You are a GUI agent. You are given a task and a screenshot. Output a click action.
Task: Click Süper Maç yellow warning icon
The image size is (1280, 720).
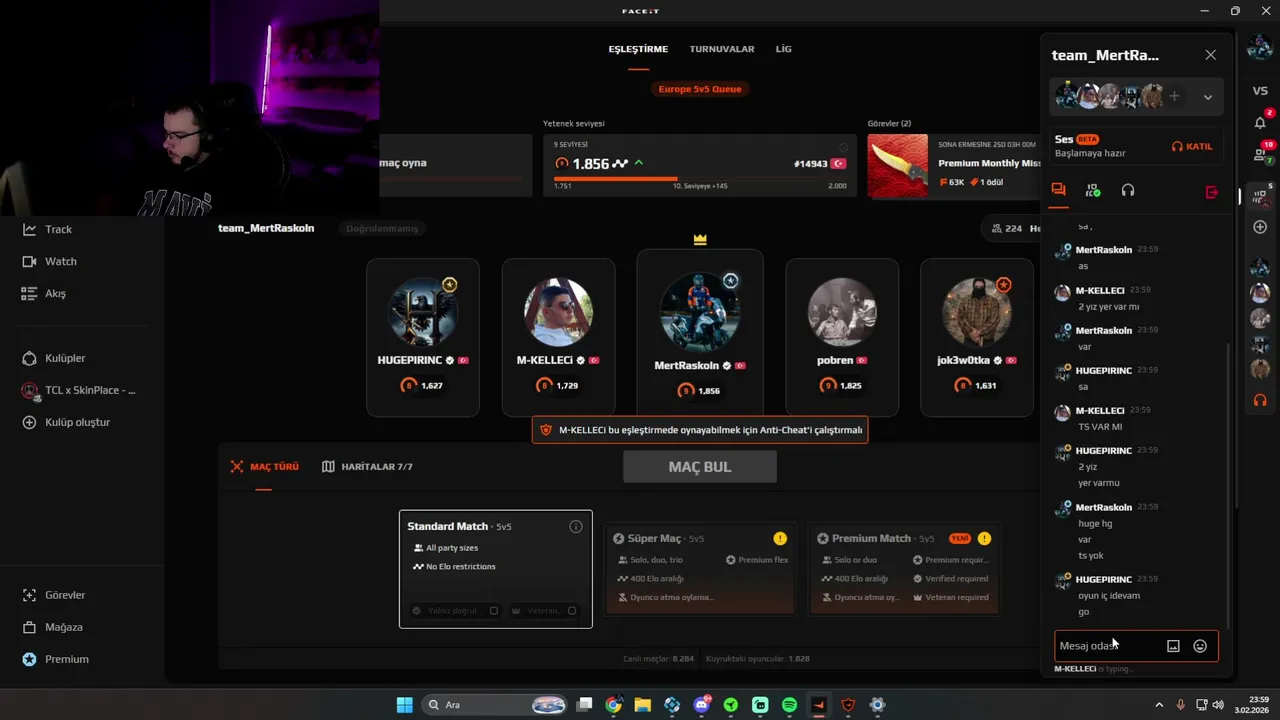[x=780, y=538]
